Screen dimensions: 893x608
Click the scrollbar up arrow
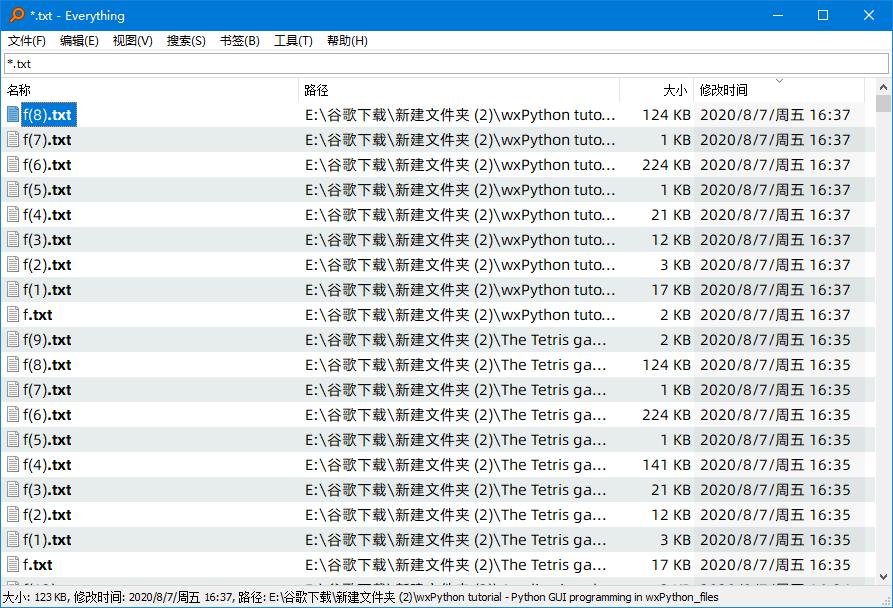click(x=884, y=88)
